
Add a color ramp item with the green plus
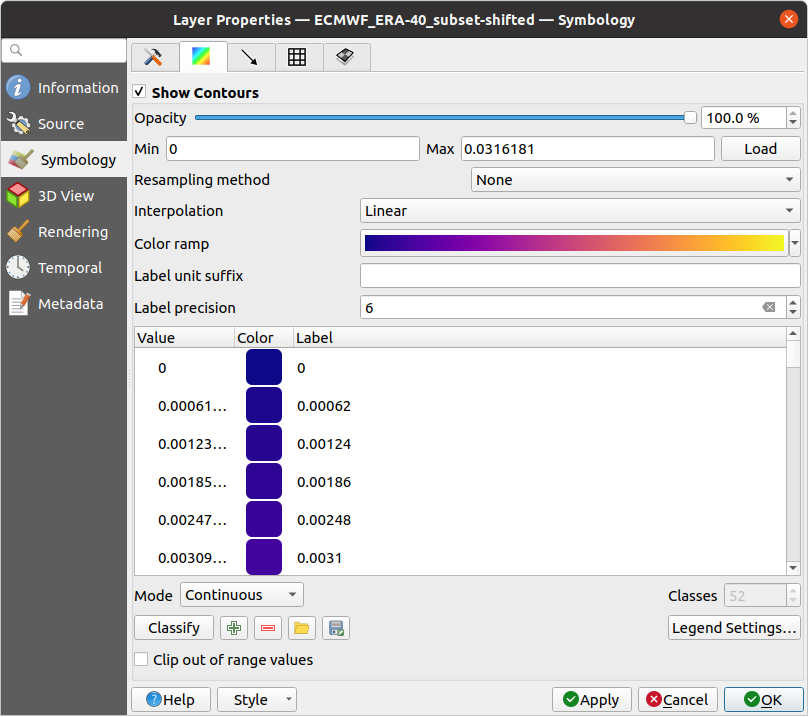pos(234,628)
